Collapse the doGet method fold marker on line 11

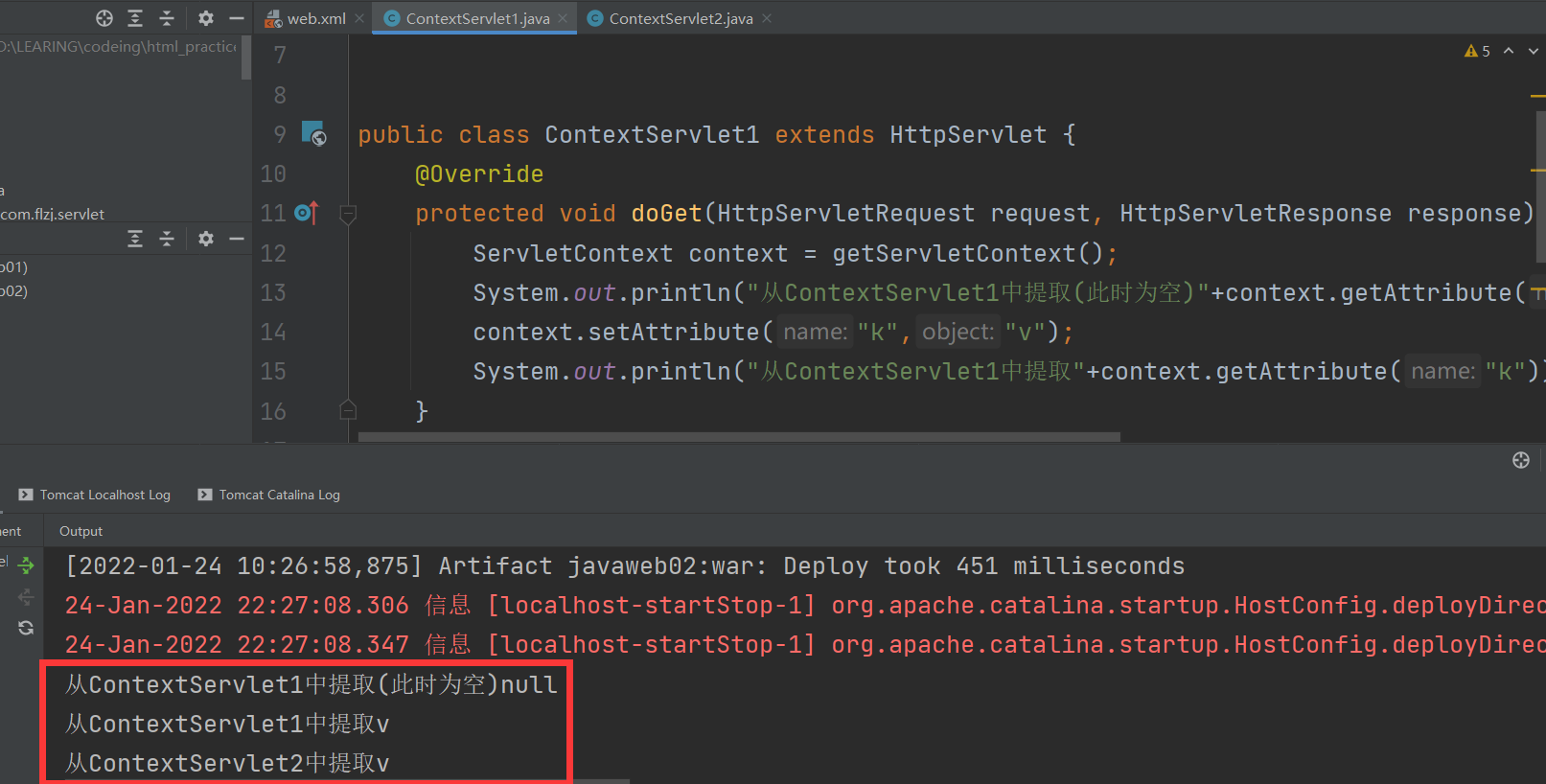[x=348, y=214]
